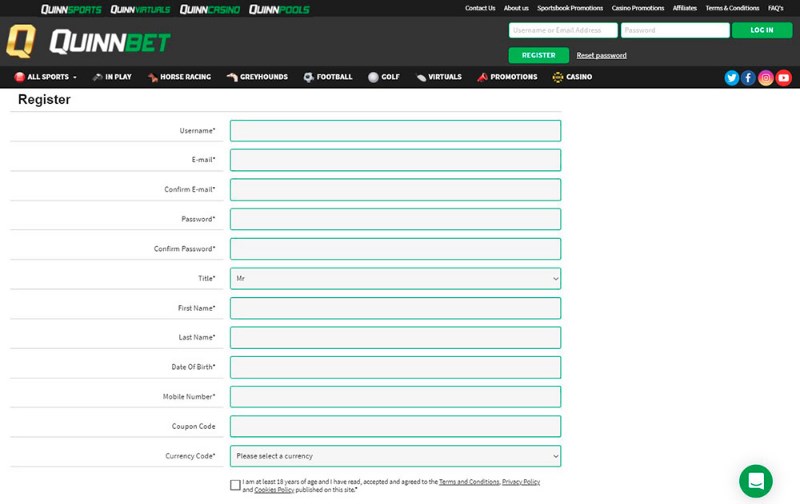Open the Casino menu item
The width and height of the screenshot is (800, 504).
(579, 77)
